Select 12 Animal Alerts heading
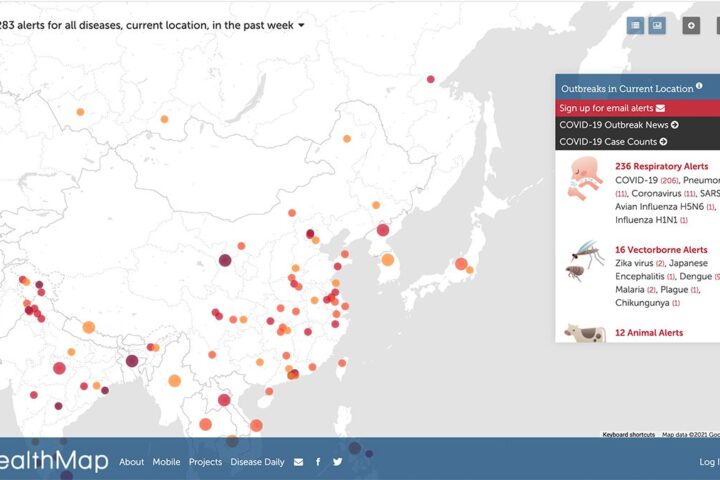The height and width of the screenshot is (480, 720). point(649,333)
